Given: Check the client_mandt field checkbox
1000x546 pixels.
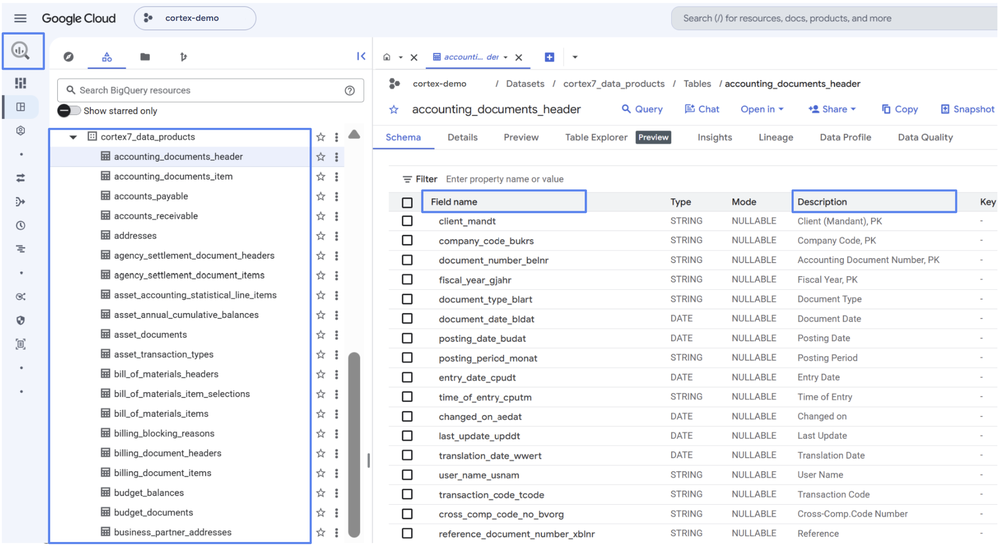Looking at the screenshot, I should point(407,221).
